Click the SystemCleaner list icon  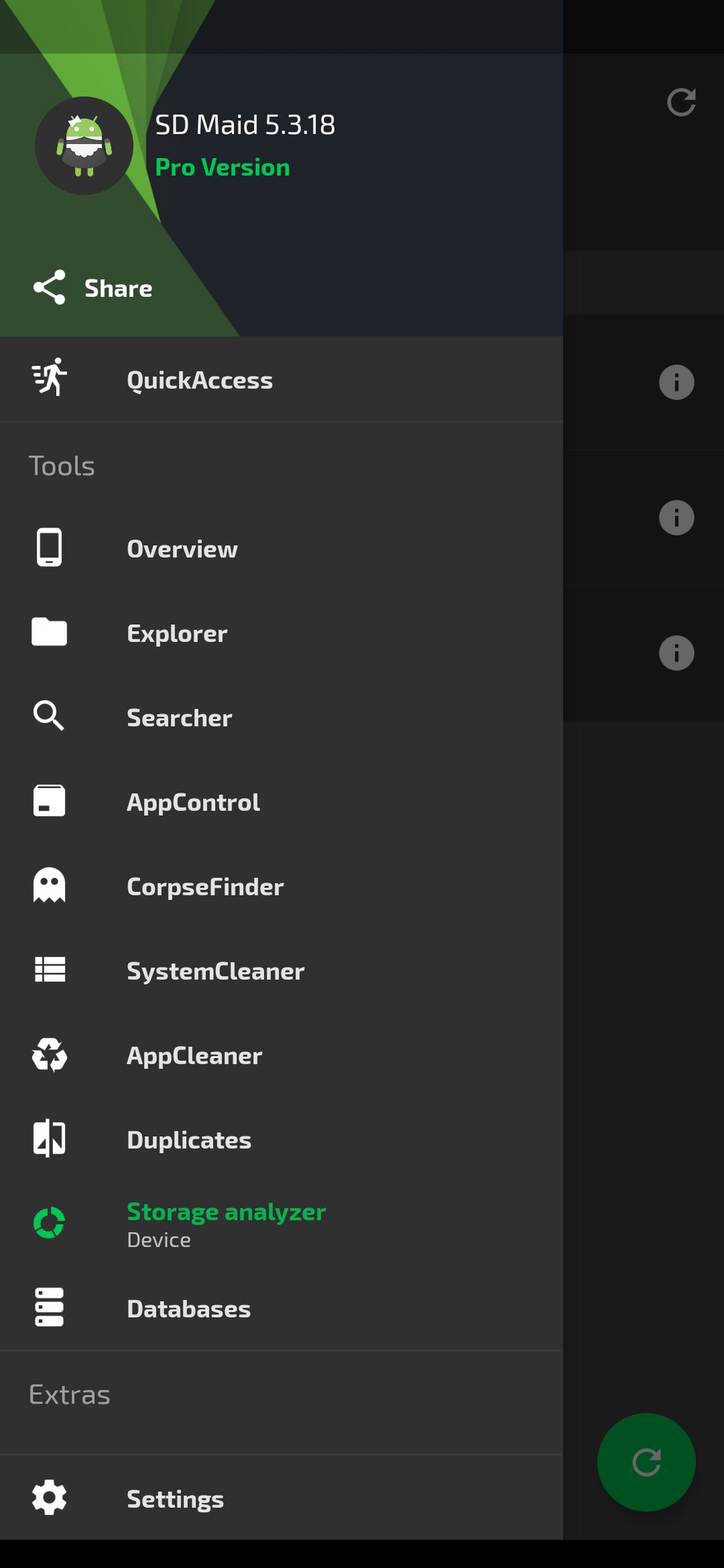click(x=49, y=970)
